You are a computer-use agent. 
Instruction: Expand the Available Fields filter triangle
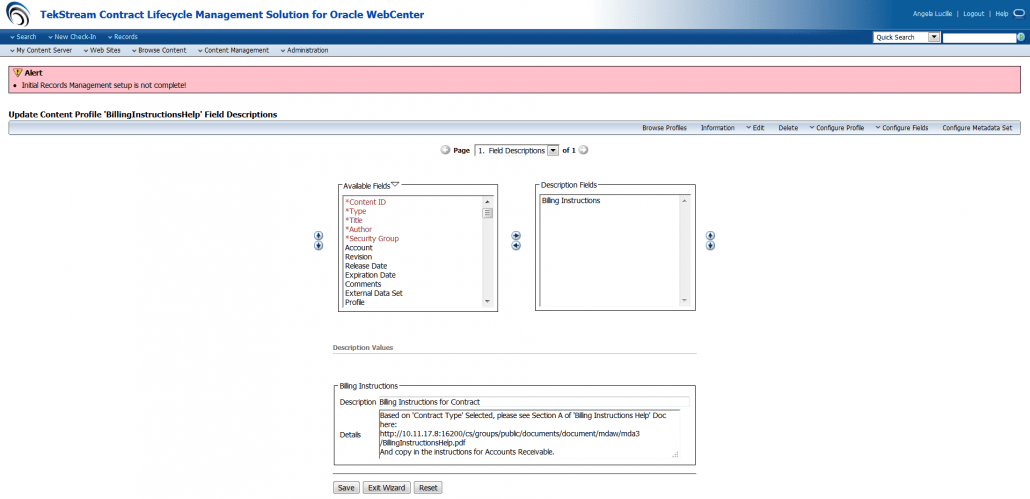point(395,184)
